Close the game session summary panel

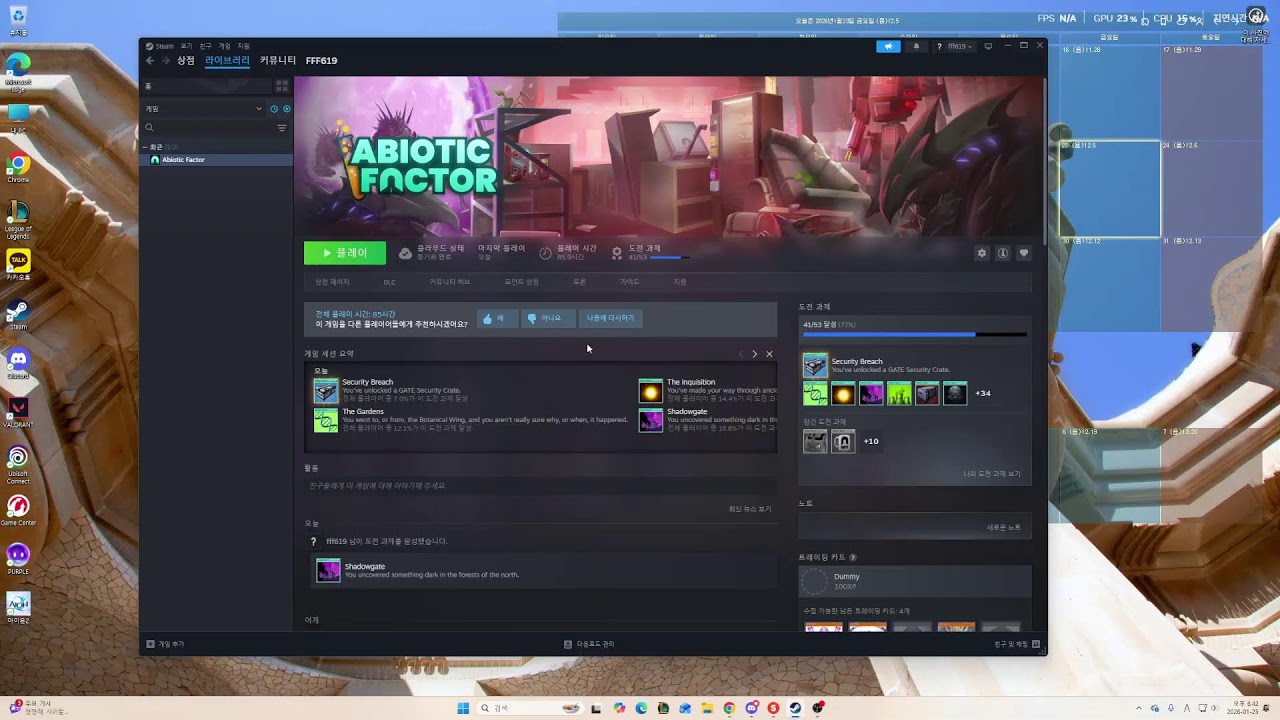[769, 354]
